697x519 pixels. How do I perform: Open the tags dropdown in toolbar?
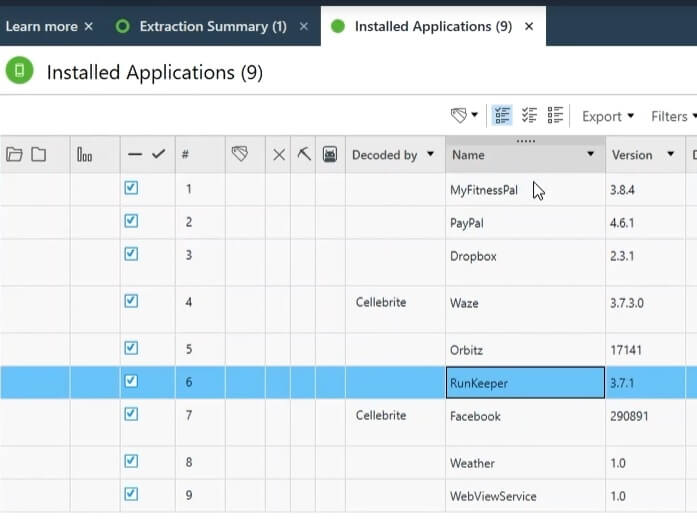click(464, 116)
